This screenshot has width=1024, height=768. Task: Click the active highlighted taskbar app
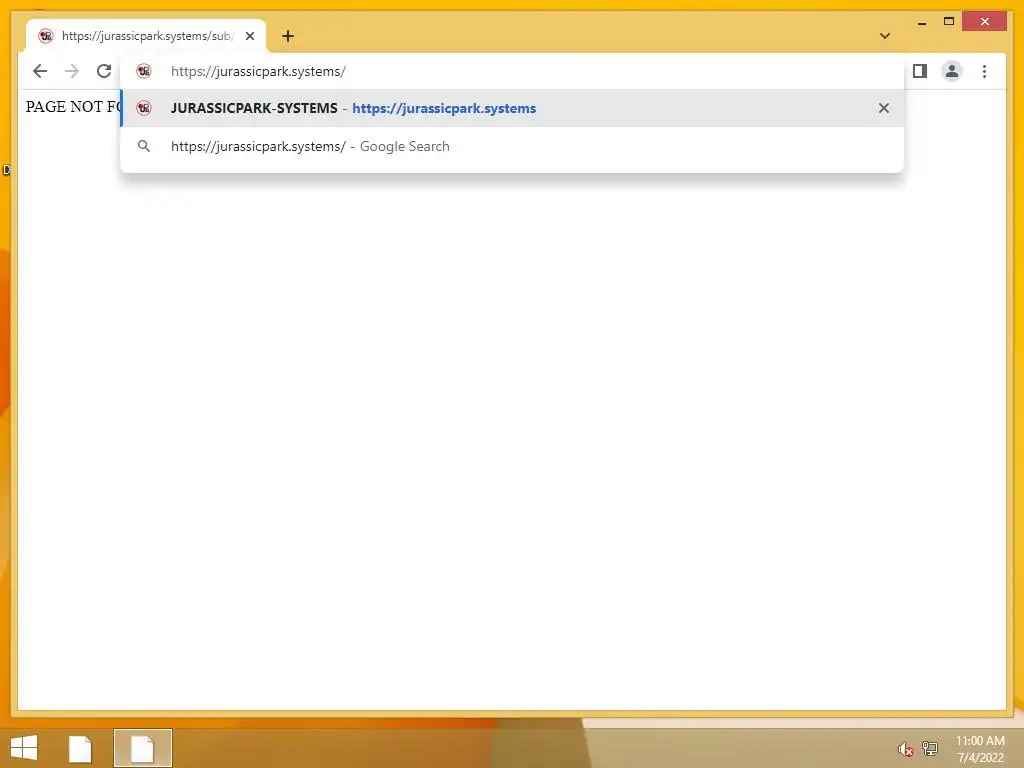(x=142, y=748)
